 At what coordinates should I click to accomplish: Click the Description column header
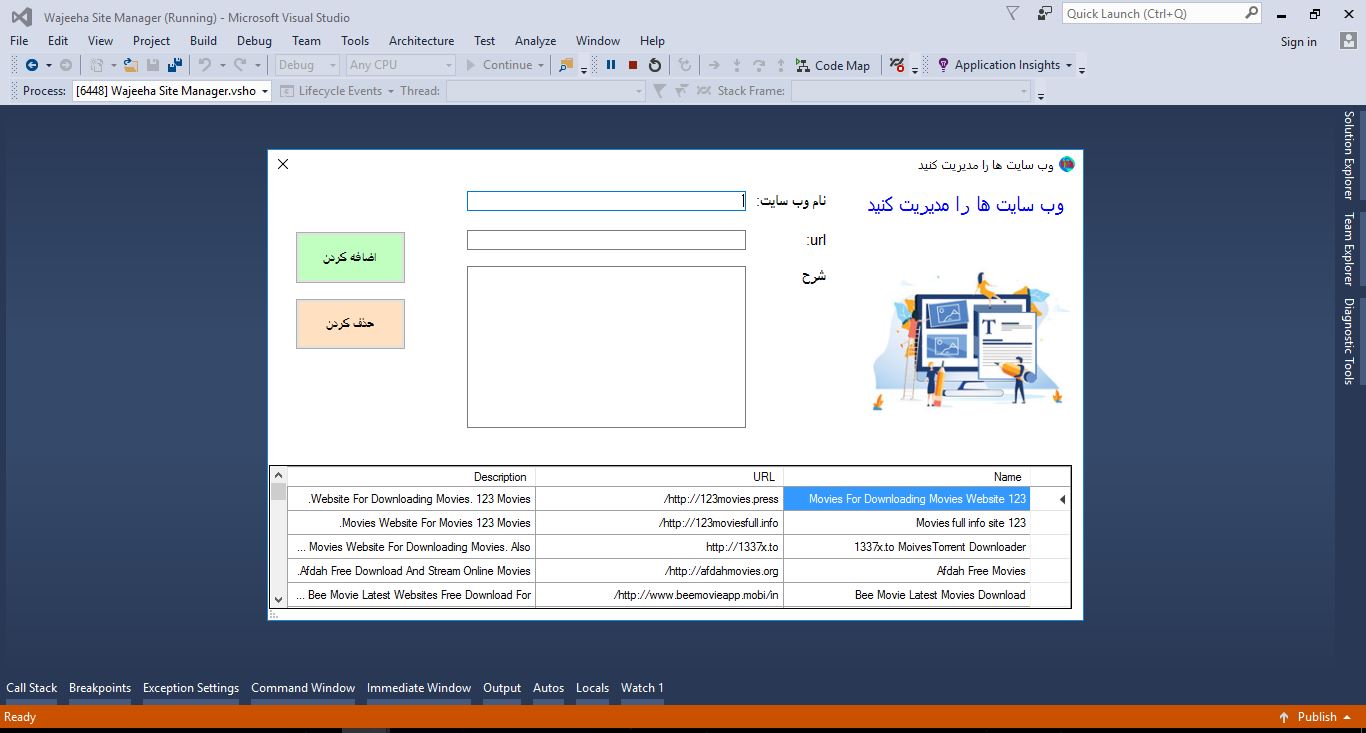coord(411,477)
